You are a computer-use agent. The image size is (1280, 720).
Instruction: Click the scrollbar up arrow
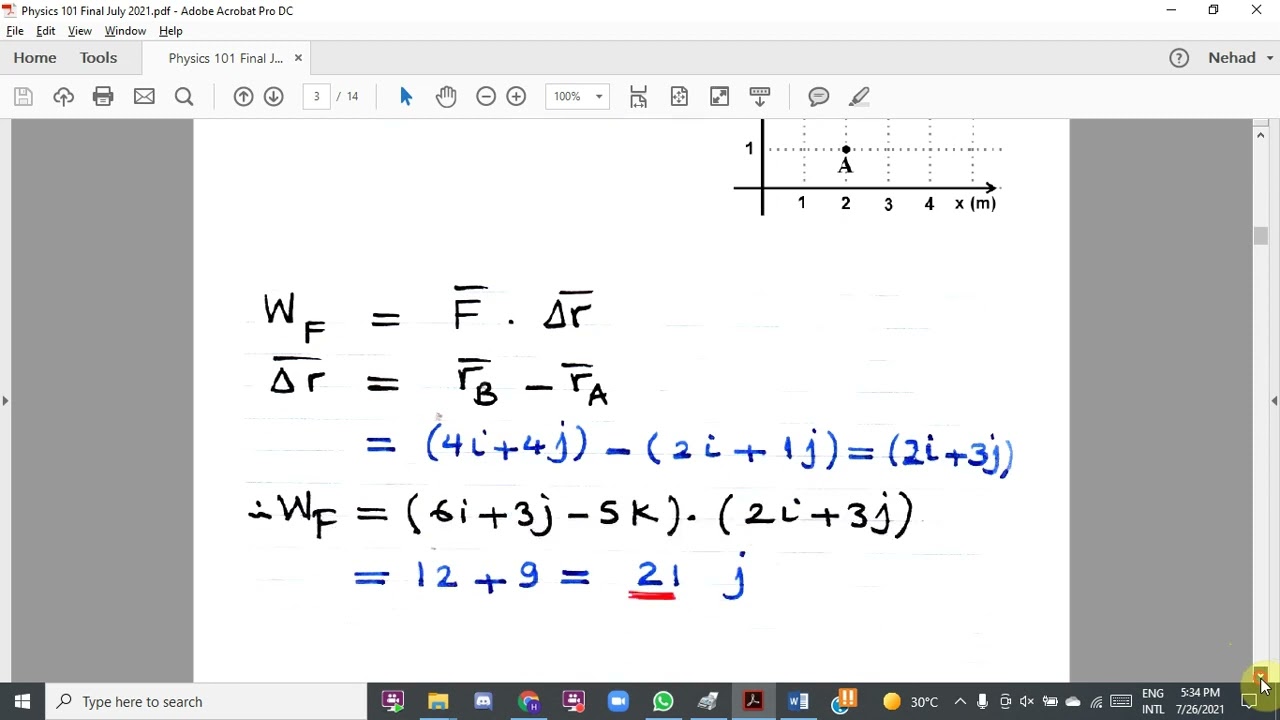click(x=1260, y=133)
